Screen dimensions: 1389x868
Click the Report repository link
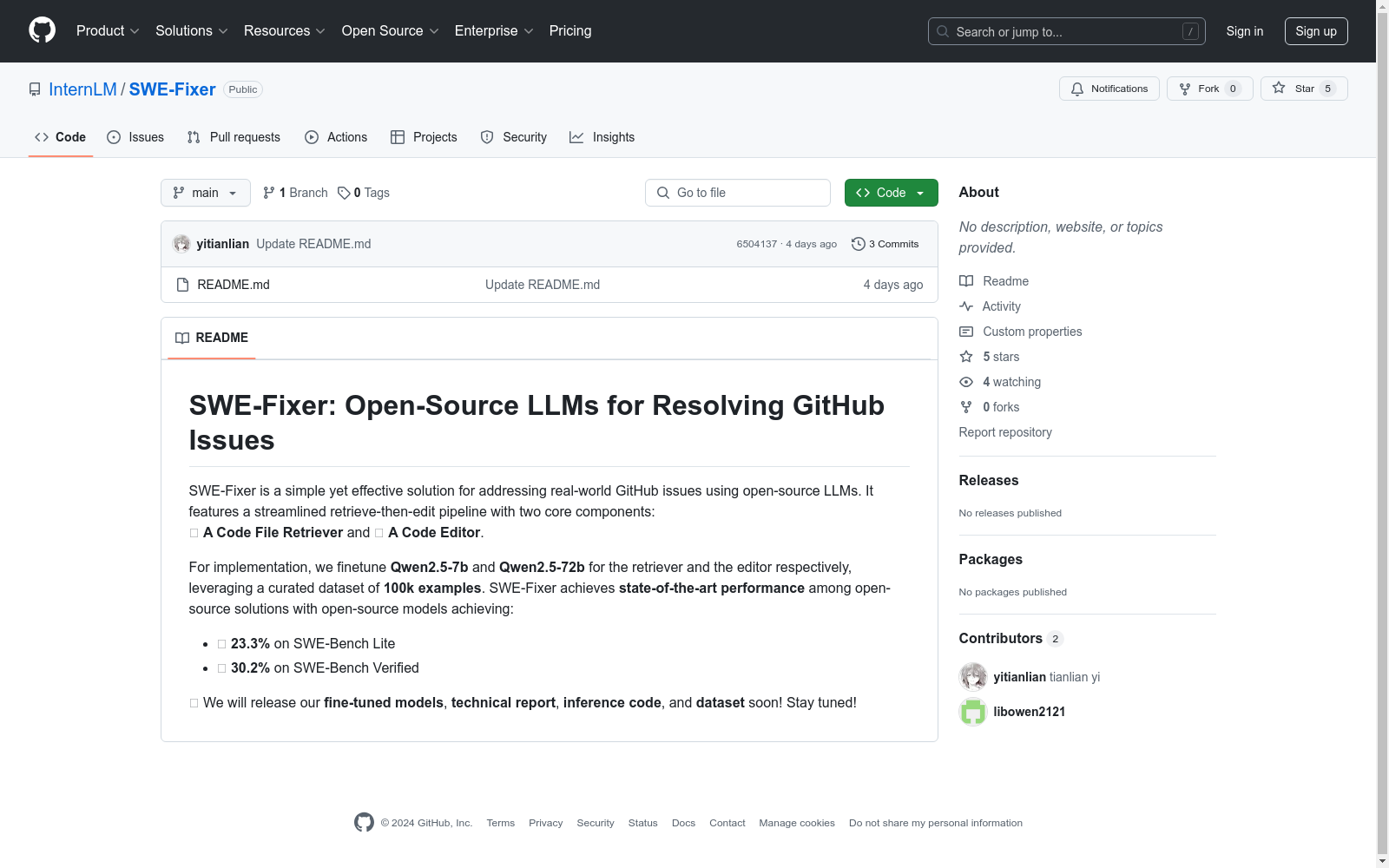pyautogui.click(x=1005, y=432)
